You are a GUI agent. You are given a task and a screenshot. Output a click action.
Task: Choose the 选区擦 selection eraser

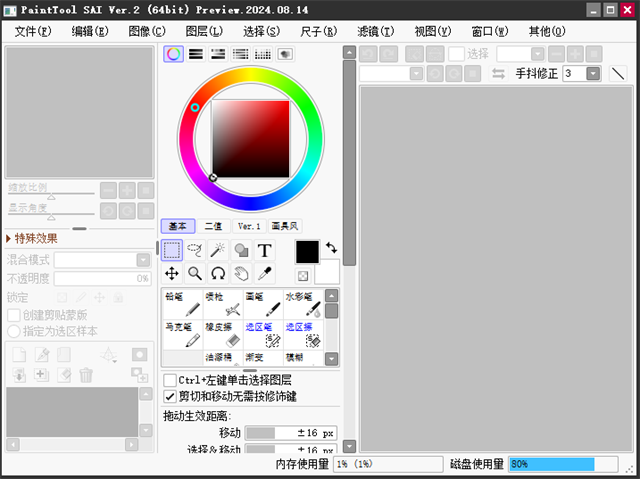pos(303,335)
